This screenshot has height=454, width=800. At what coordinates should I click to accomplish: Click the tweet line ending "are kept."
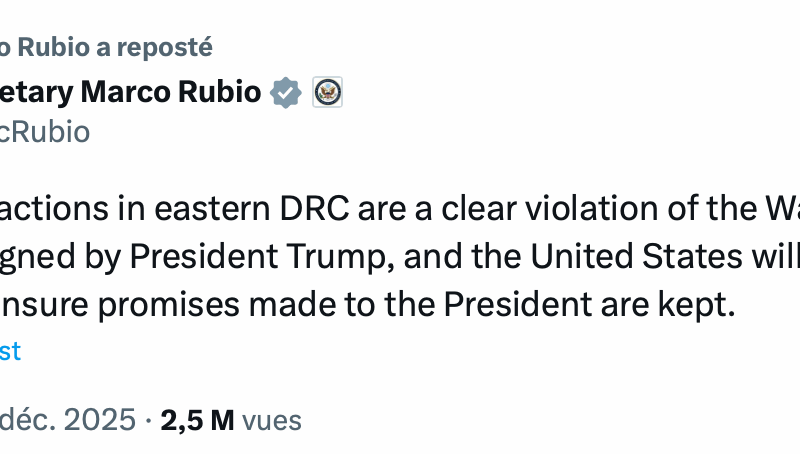click(x=368, y=307)
